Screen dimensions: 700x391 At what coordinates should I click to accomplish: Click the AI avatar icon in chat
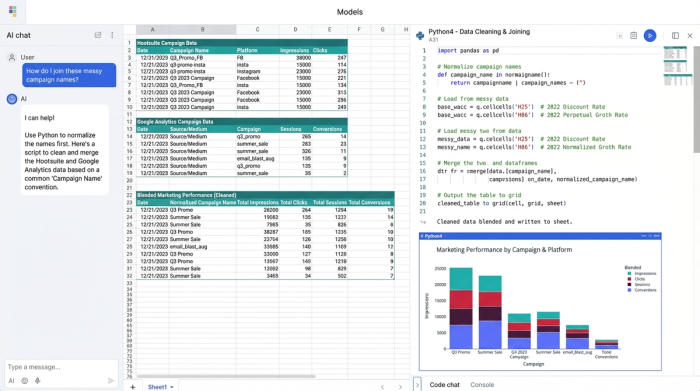(12, 99)
